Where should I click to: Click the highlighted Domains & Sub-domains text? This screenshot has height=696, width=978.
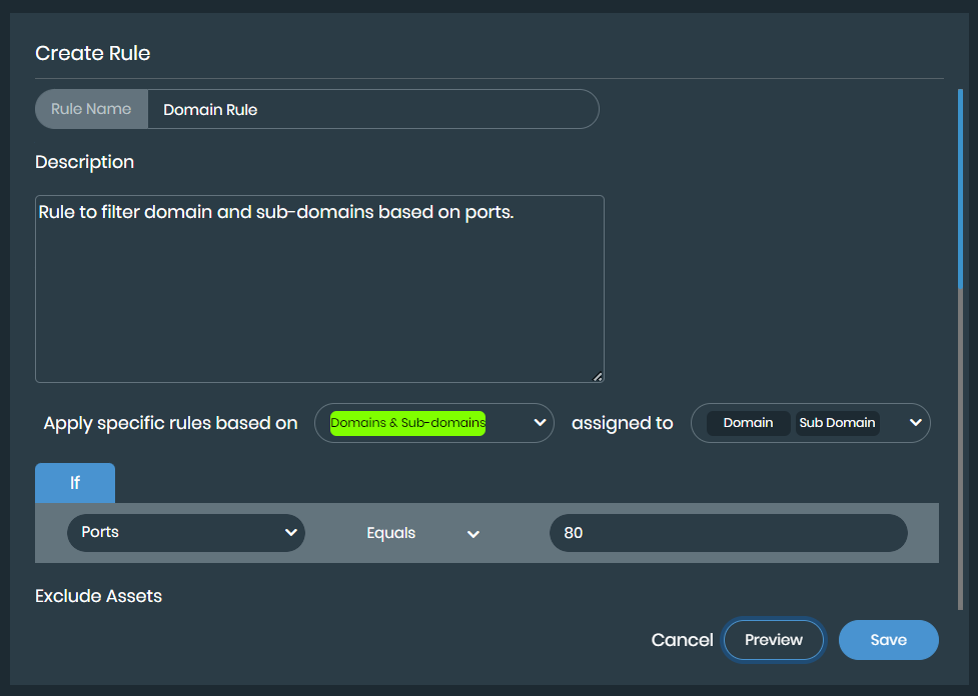pos(407,423)
